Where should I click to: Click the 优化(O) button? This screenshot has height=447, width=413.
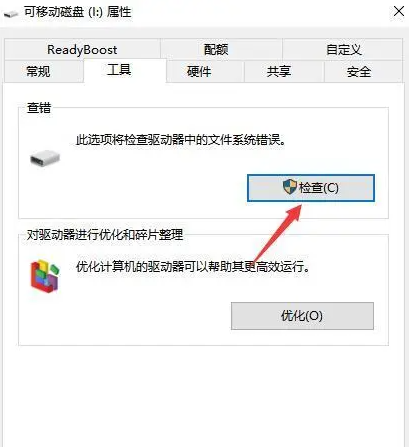click(x=302, y=316)
